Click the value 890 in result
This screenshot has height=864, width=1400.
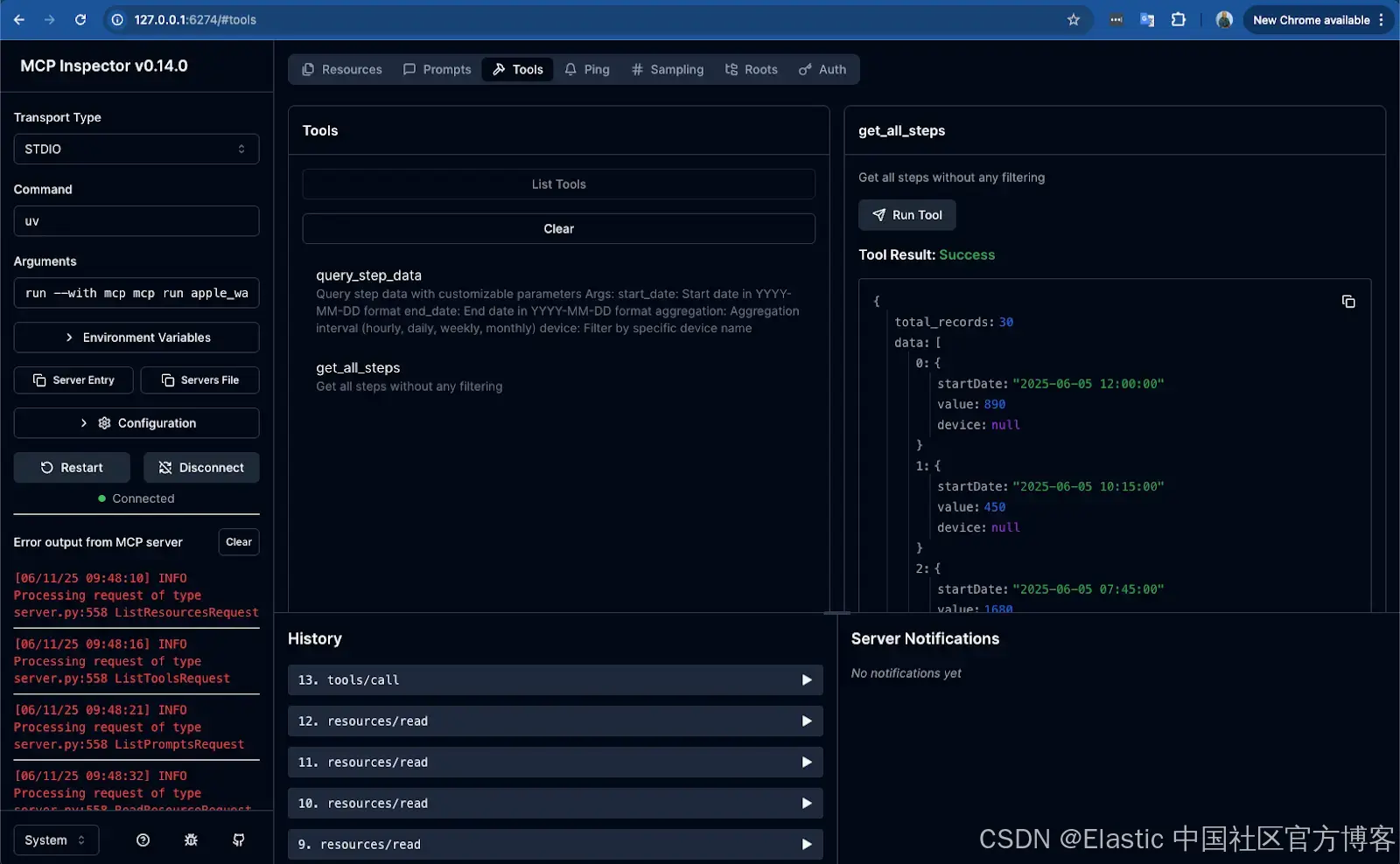coord(995,404)
